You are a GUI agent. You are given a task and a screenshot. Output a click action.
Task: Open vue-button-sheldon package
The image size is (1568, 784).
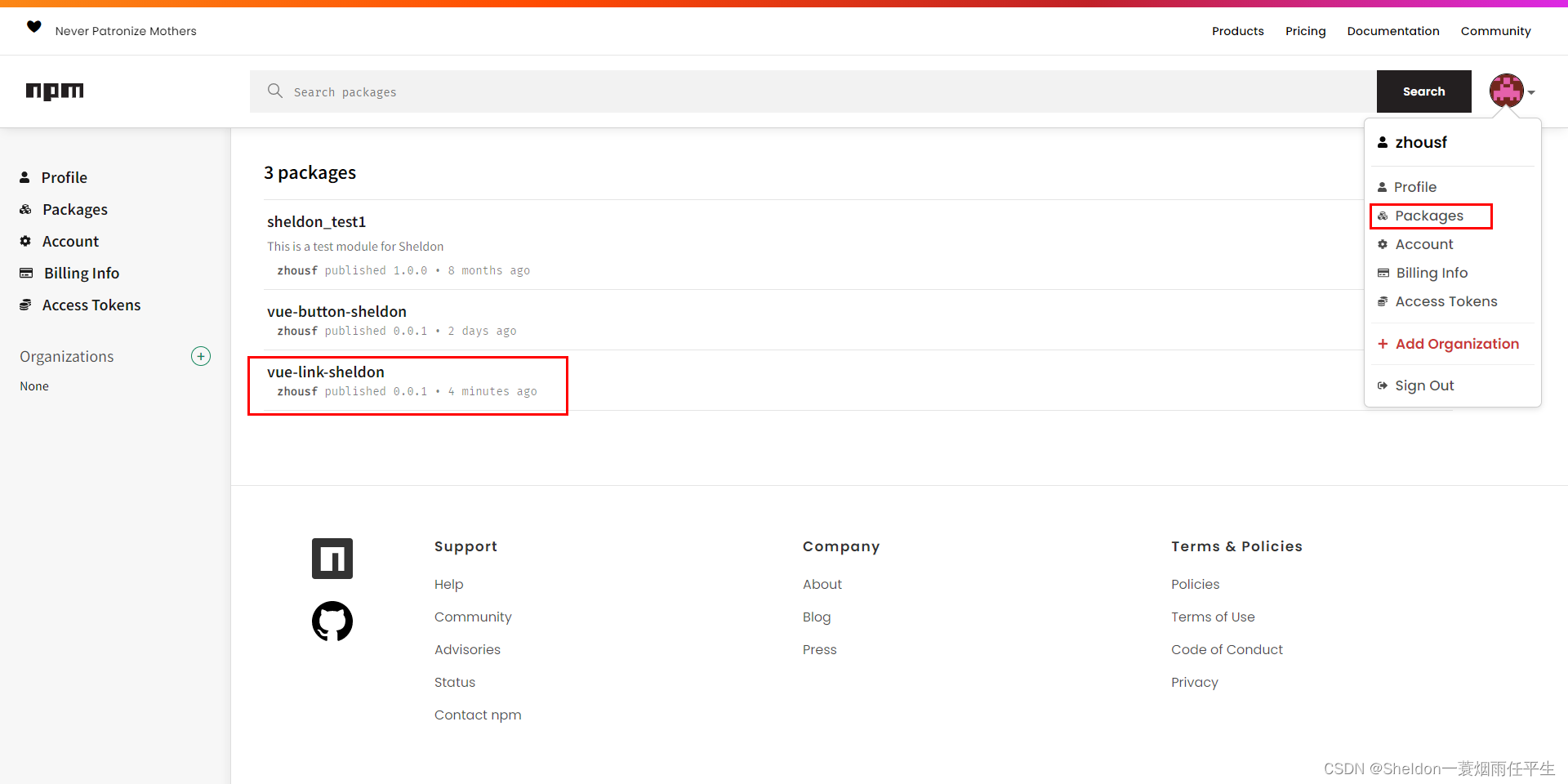click(x=336, y=311)
